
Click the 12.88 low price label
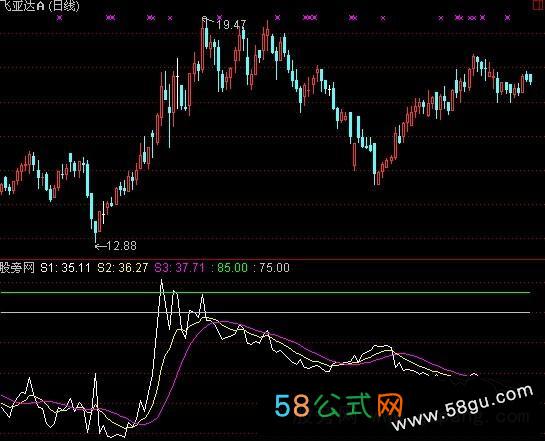coord(121,246)
